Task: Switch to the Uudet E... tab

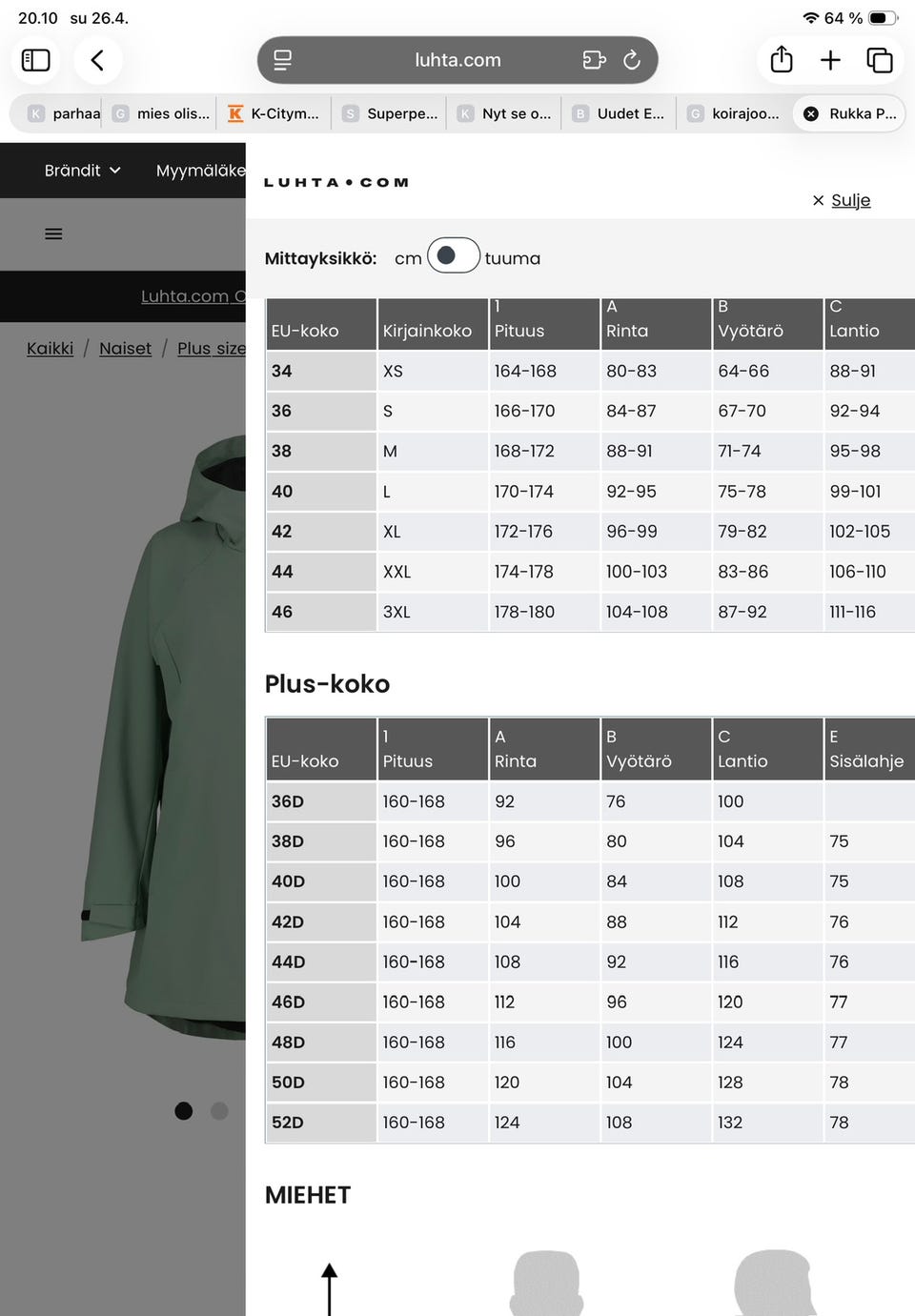Action: pyautogui.click(x=620, y=113)
